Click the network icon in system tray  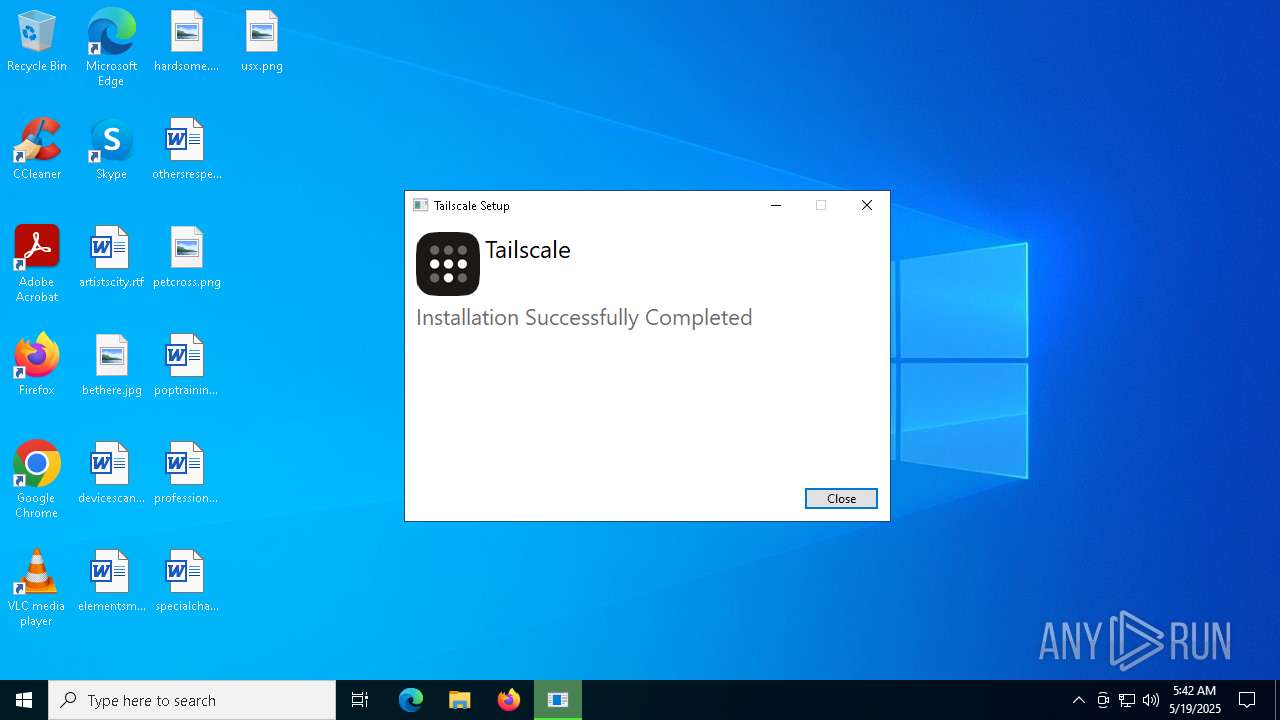point(1127,700)
